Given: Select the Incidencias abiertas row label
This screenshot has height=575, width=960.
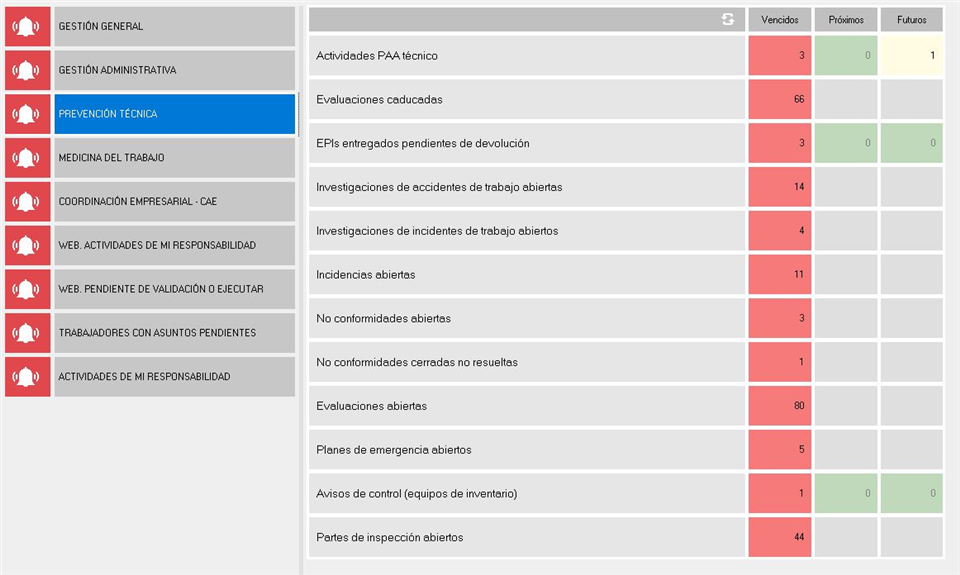Looking at the screenshot, I should (527, 275).
